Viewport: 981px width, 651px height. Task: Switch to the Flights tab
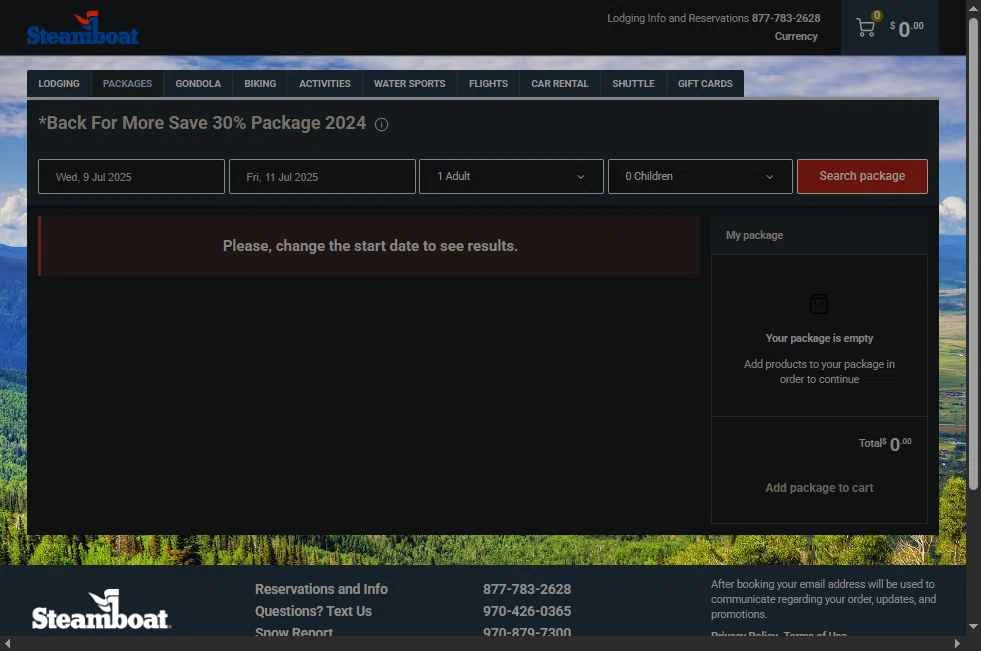point(489,84)
